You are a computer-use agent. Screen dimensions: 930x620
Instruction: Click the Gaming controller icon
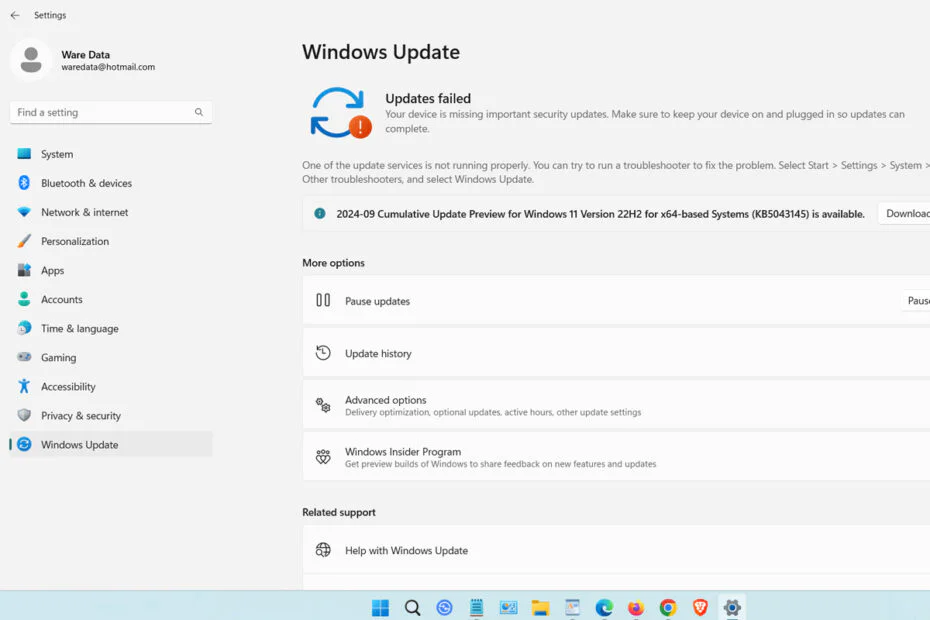24,357
